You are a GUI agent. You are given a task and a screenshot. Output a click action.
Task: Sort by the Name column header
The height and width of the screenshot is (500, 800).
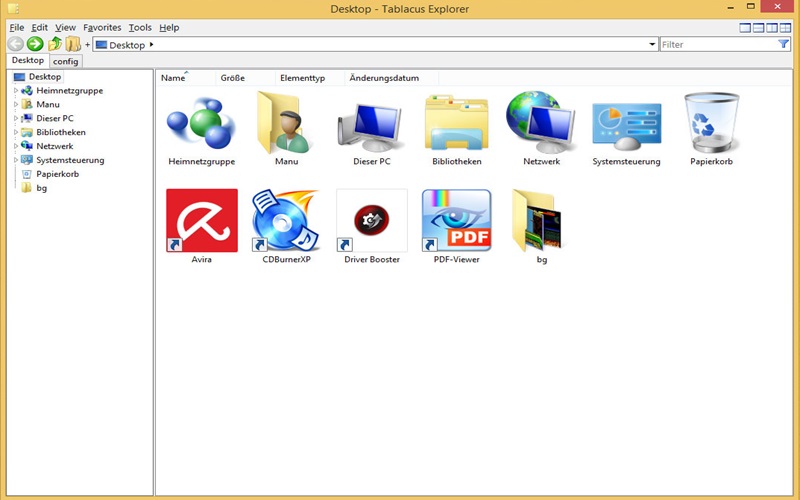(186, 78)
